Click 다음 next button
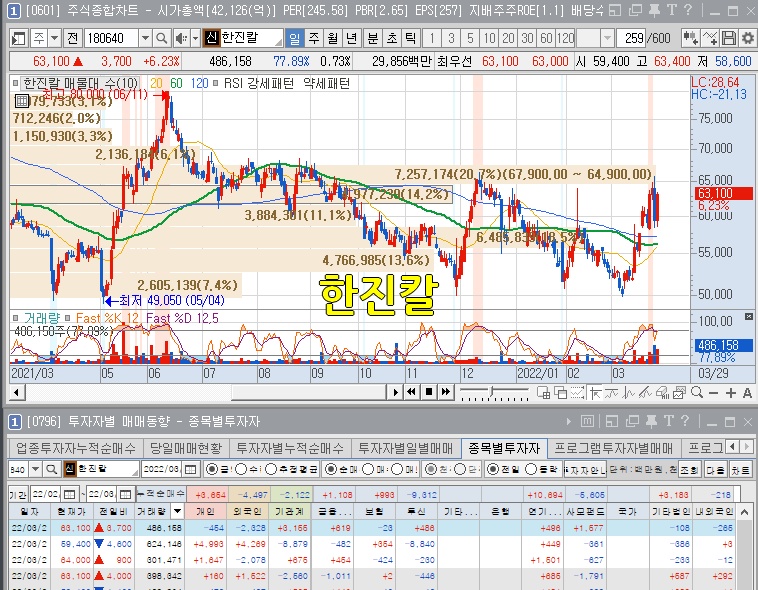 715,469
